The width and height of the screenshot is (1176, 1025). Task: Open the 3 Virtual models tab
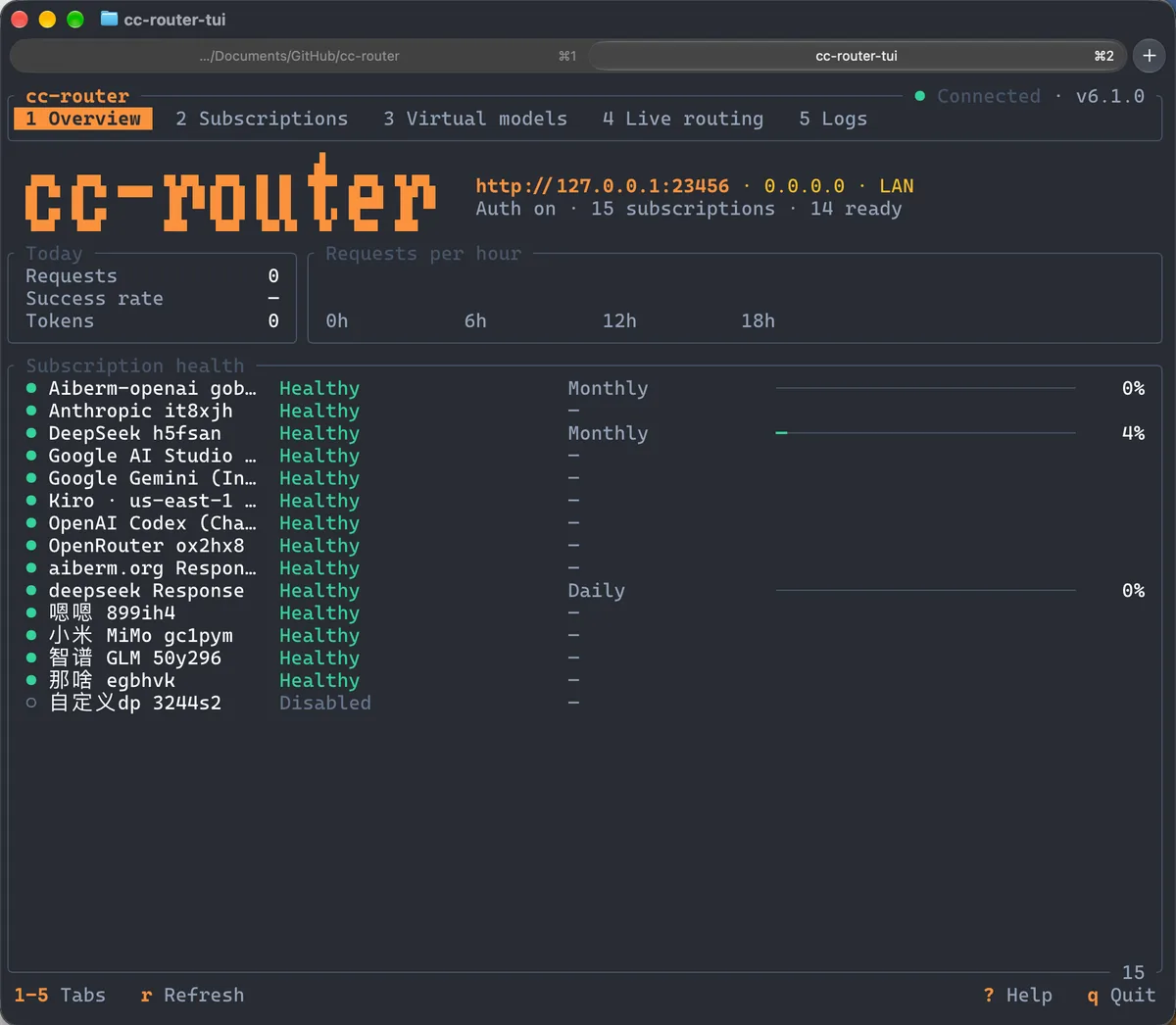475,119
